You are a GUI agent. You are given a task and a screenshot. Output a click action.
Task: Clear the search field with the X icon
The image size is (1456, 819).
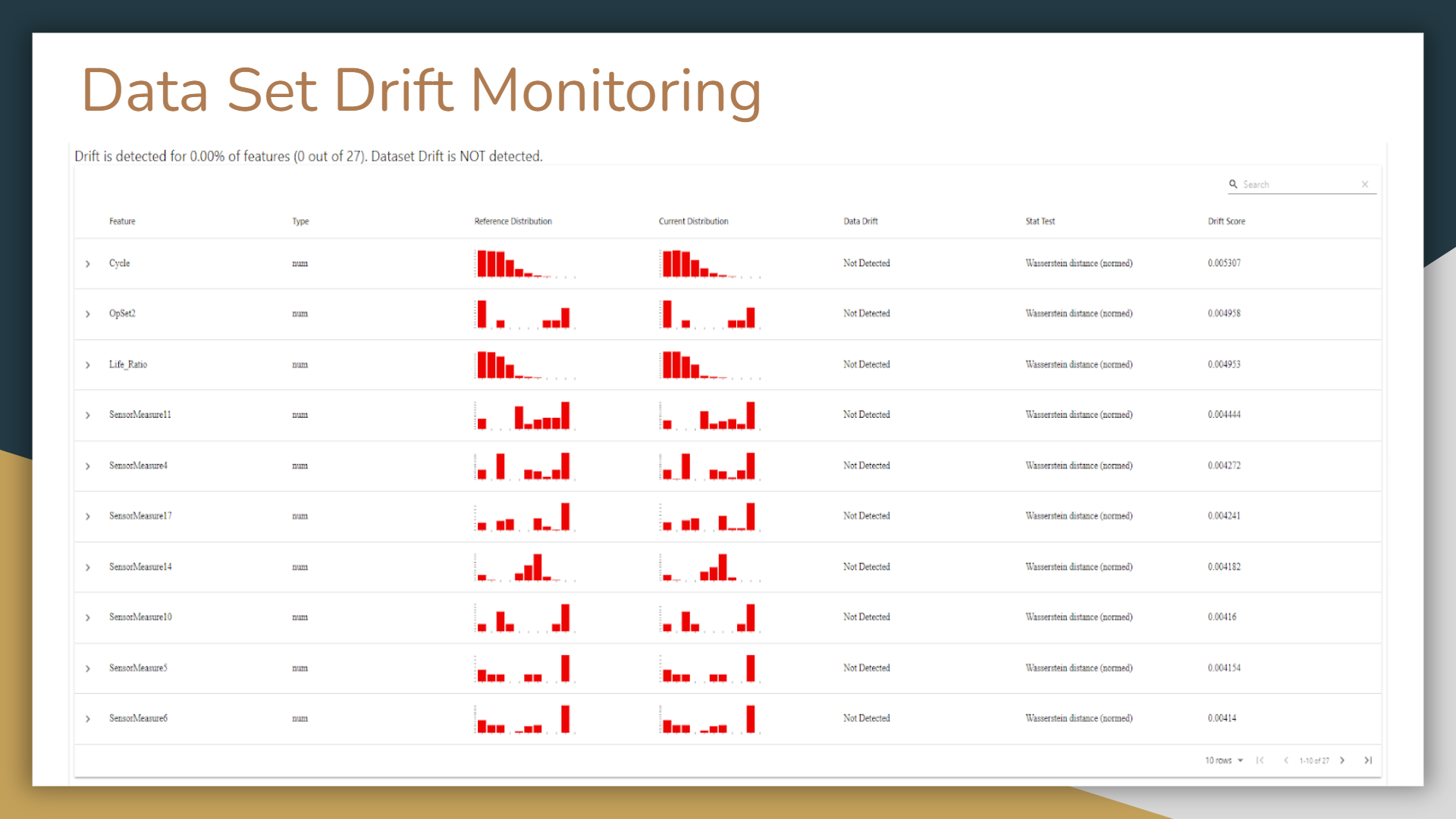(1364, 184)
